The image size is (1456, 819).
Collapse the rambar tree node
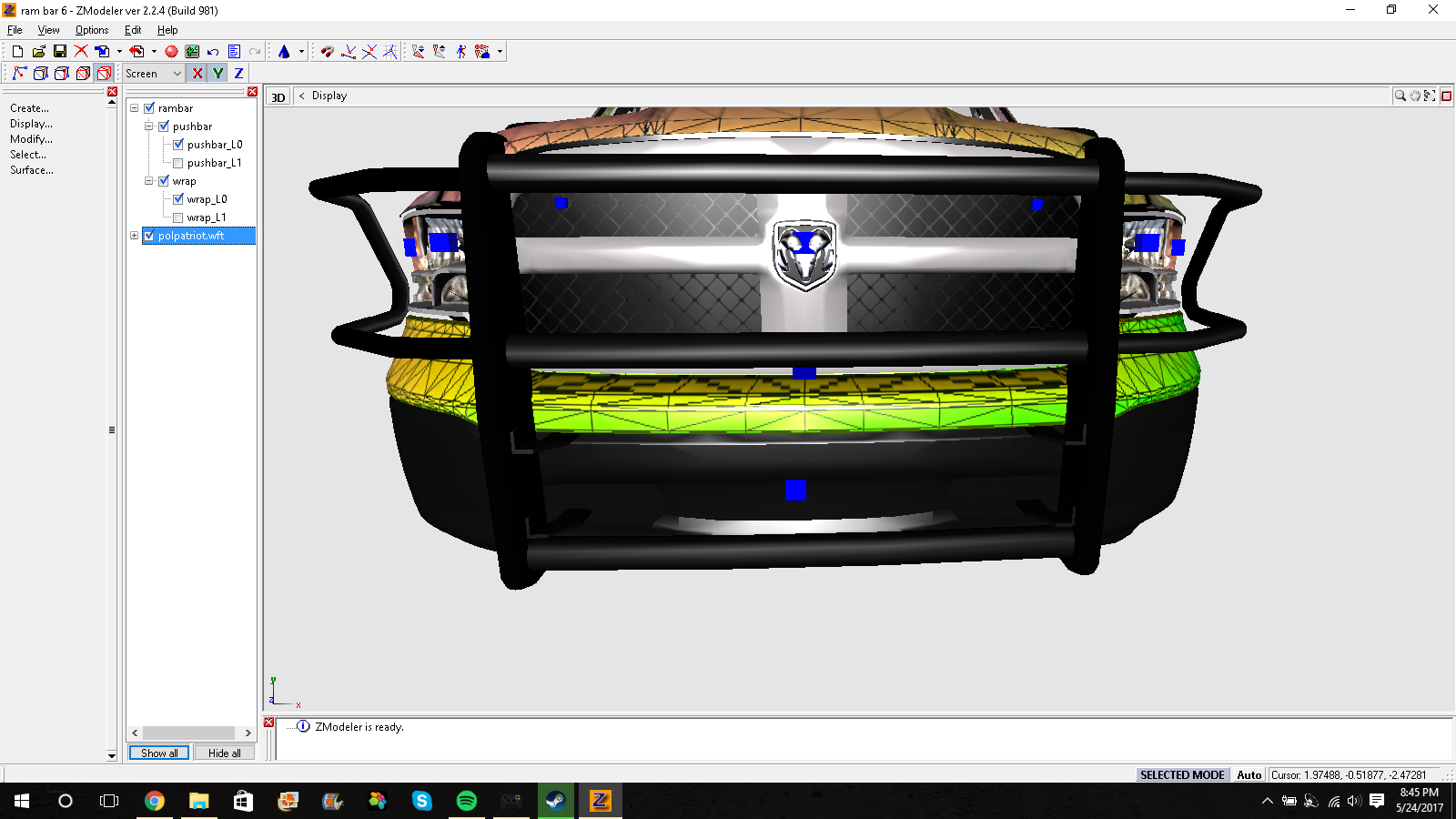135,108
